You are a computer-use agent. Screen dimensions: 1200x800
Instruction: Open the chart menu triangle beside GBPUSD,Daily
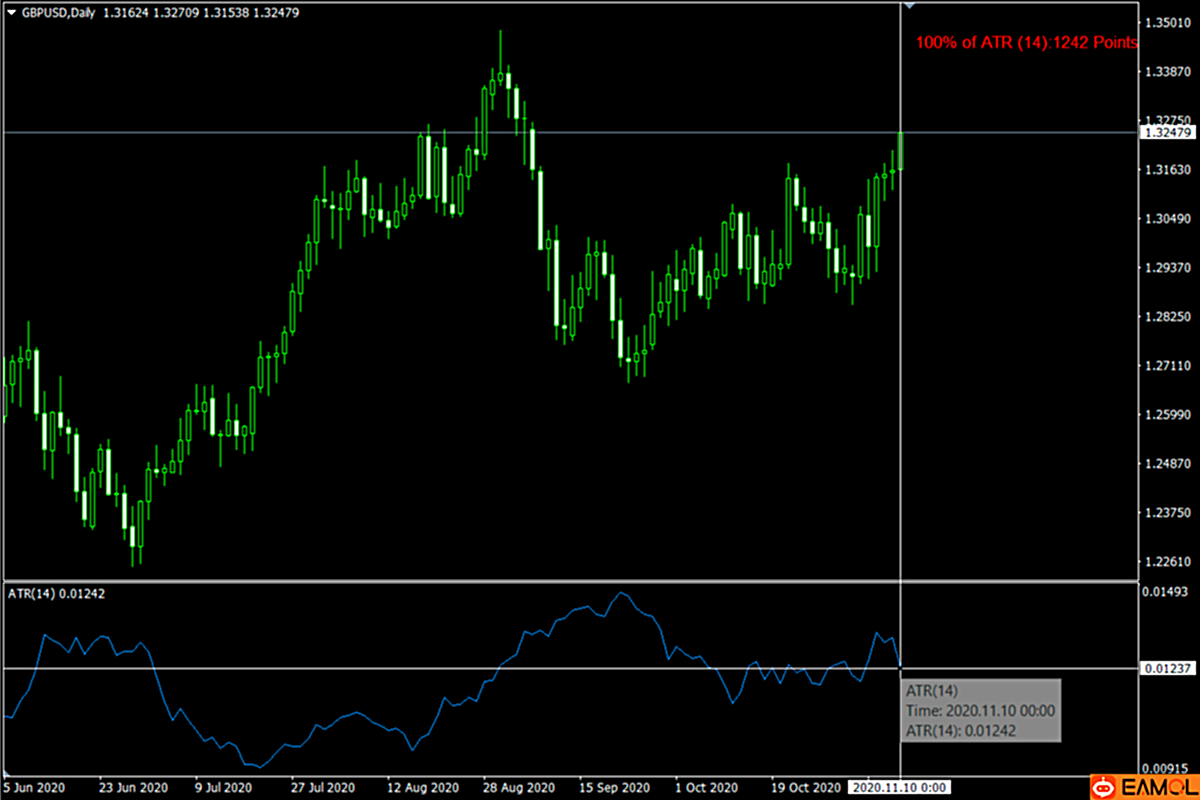click(x=11, y=12)
